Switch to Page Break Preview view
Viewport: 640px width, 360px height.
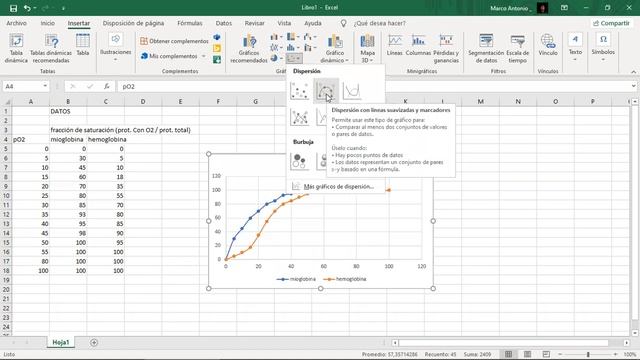(546, 354)
